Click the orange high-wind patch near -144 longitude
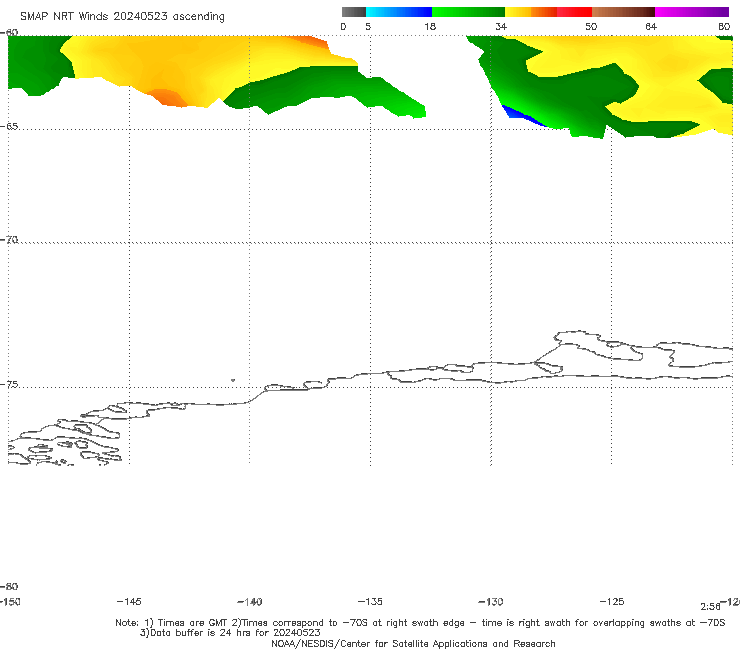 click(168, 98)
